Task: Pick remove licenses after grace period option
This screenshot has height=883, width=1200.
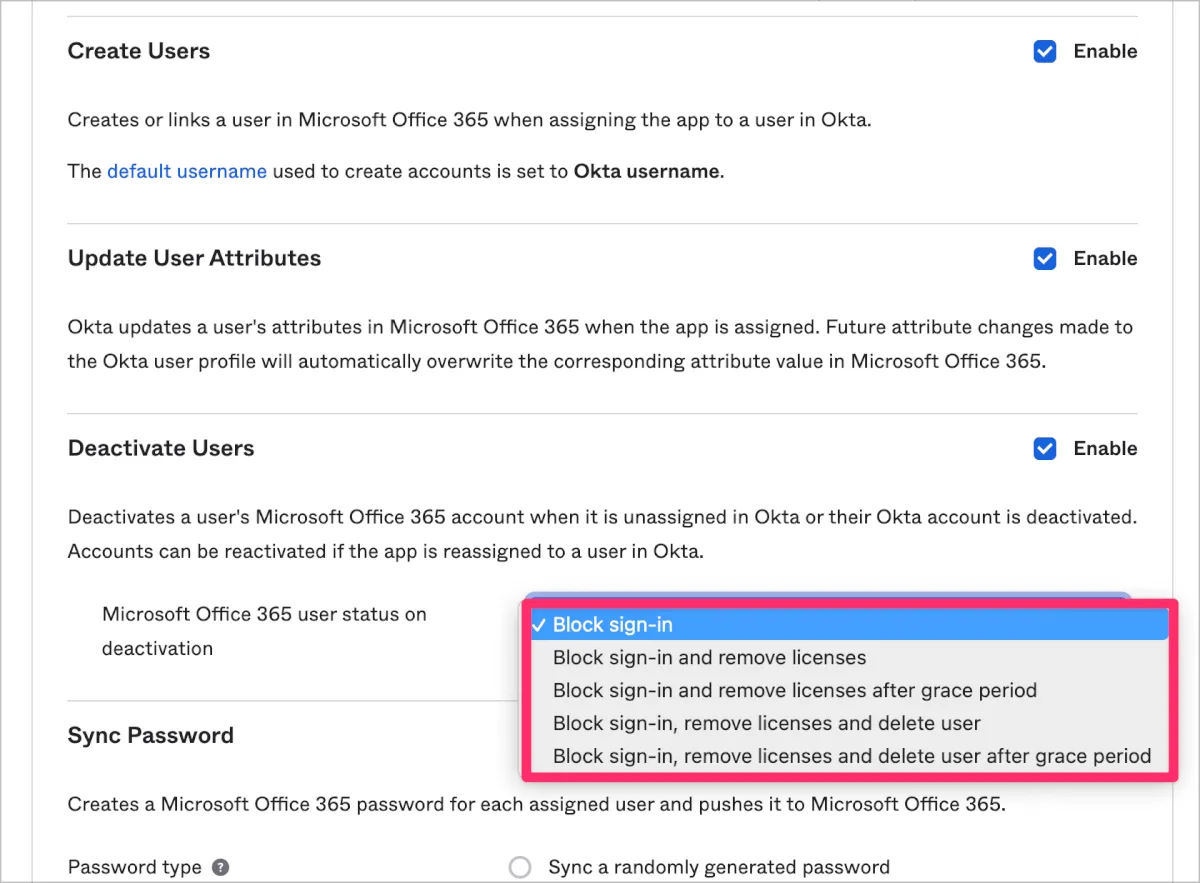Action: 794,691
